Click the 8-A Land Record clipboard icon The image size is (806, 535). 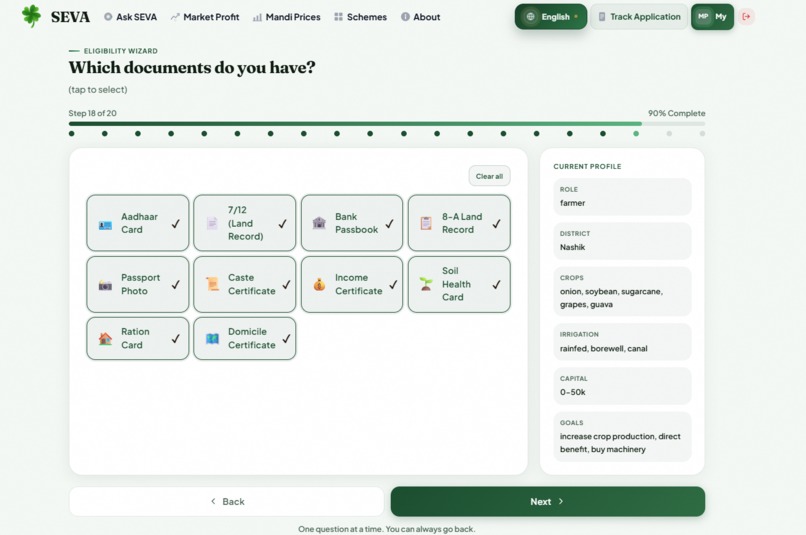click(426, 223)
